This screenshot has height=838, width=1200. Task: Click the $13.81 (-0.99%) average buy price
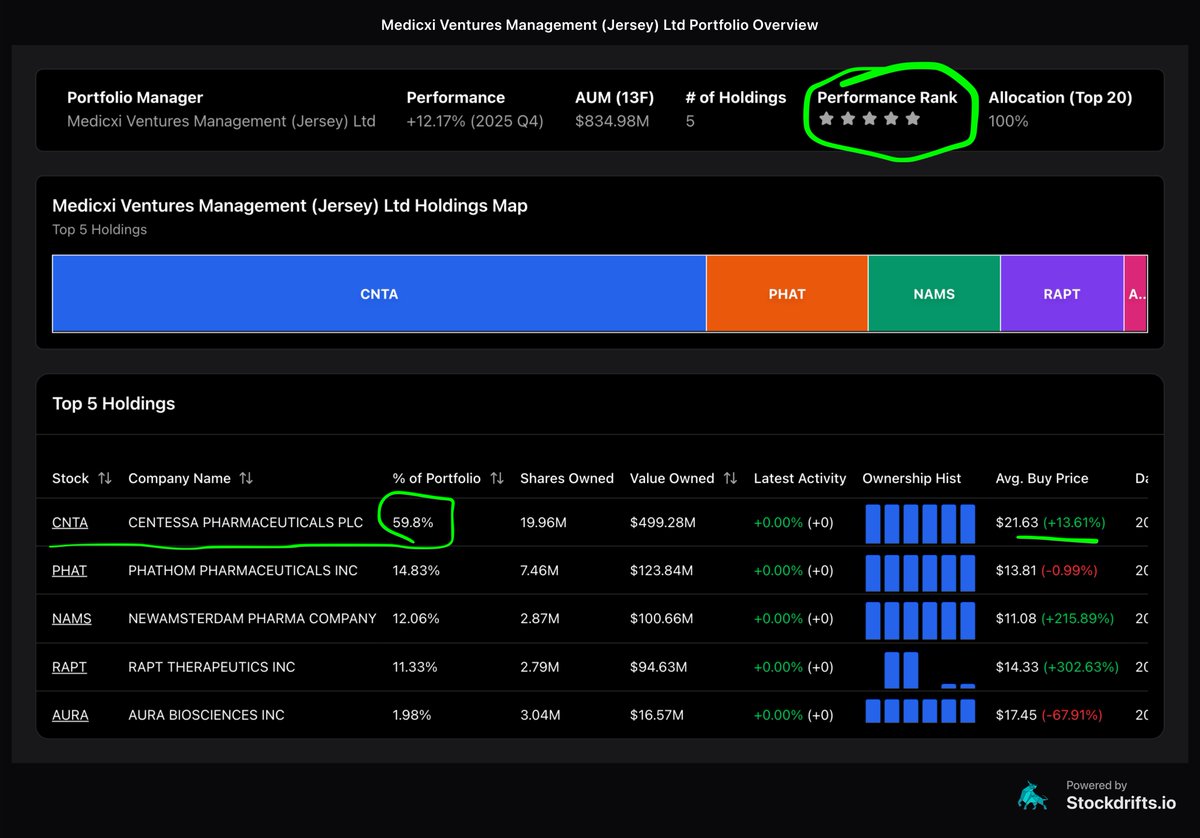[x=1047, y=570]
